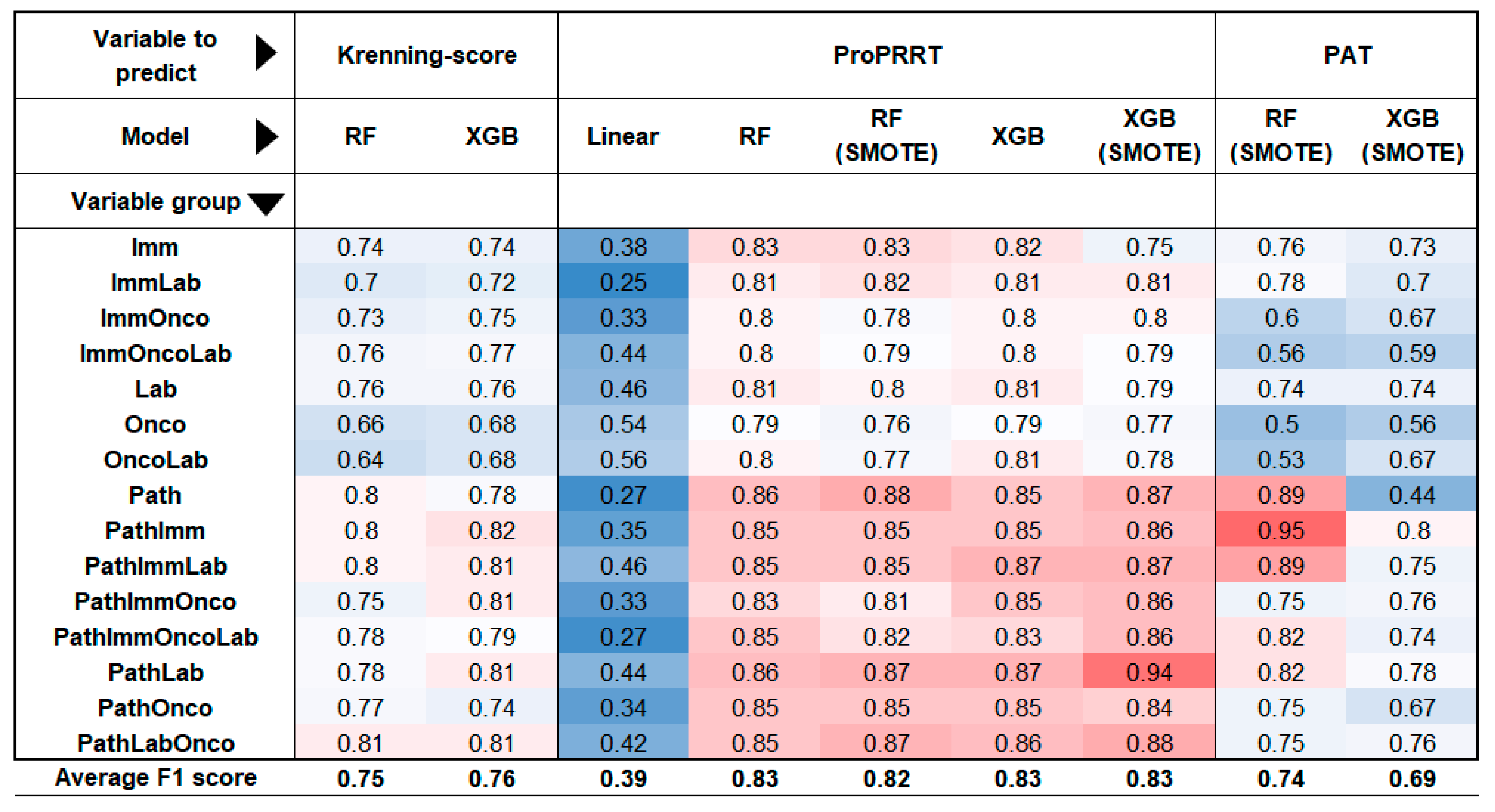This screenshot has height=812, width=1495.
Task: Click the PAT column group header
Action: coord(1347,55)
